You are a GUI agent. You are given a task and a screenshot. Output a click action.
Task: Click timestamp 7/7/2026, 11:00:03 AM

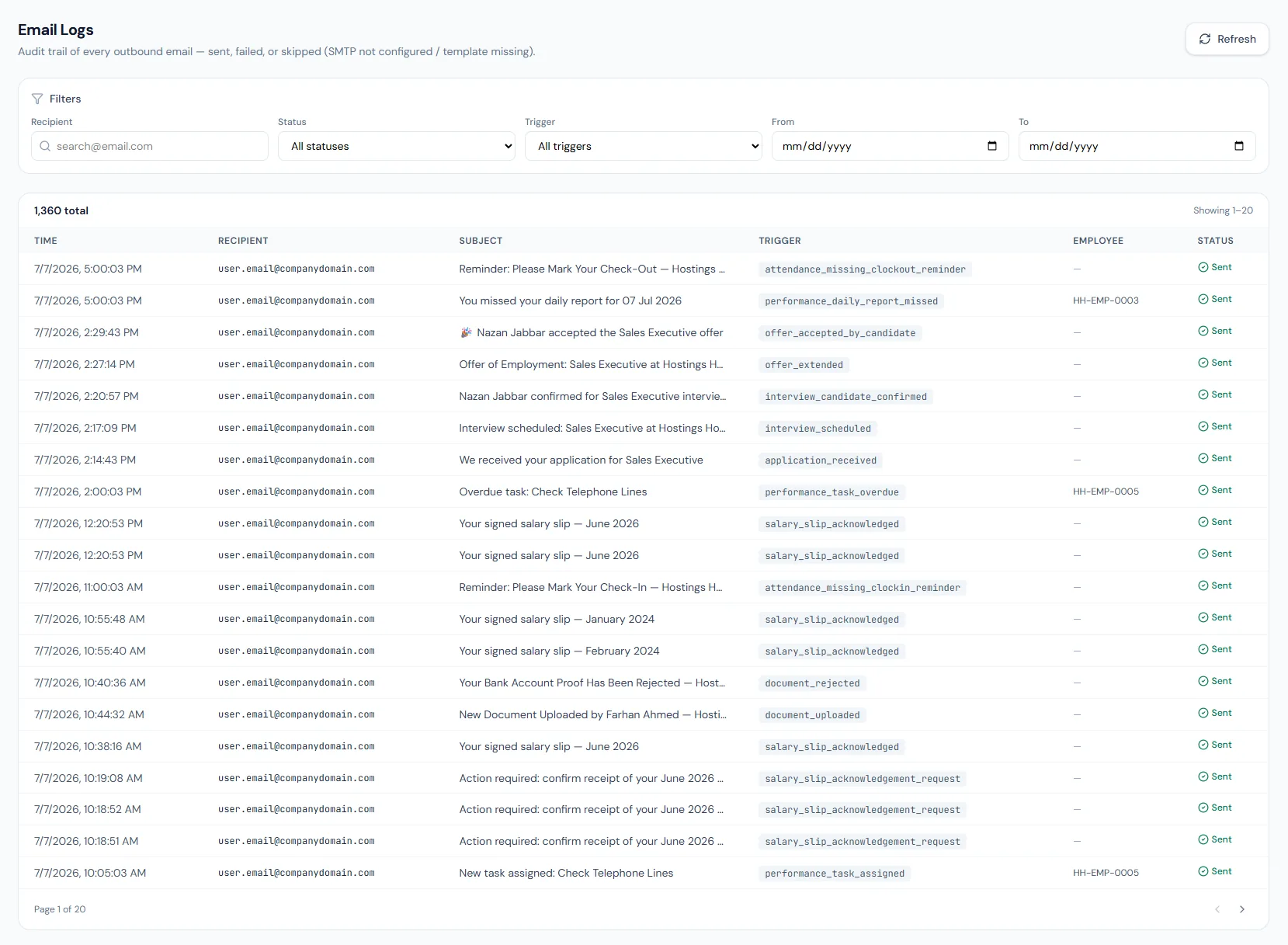[x=89, y=587]
